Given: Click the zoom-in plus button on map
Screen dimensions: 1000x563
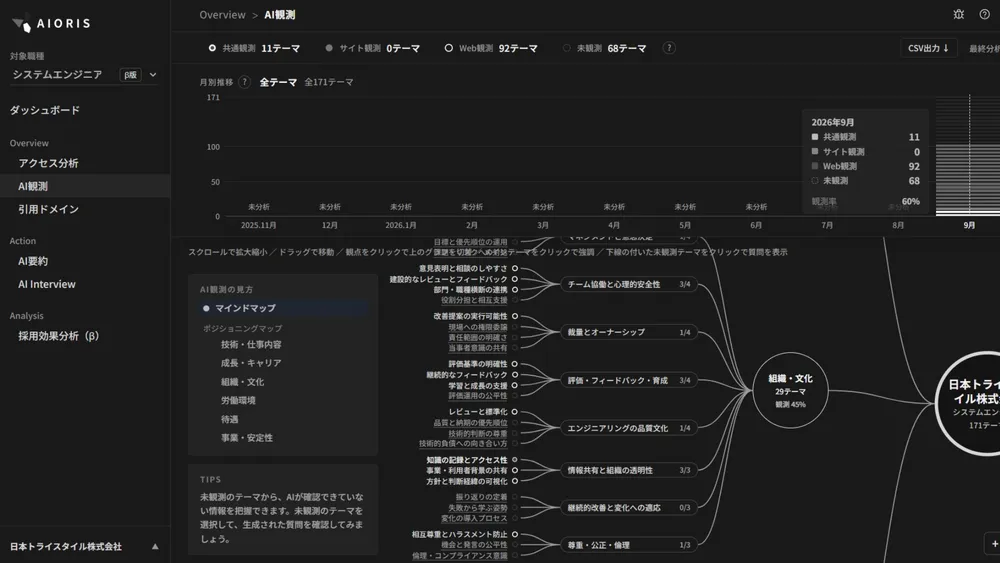Looking at the screenshot, I should (994, 544).
